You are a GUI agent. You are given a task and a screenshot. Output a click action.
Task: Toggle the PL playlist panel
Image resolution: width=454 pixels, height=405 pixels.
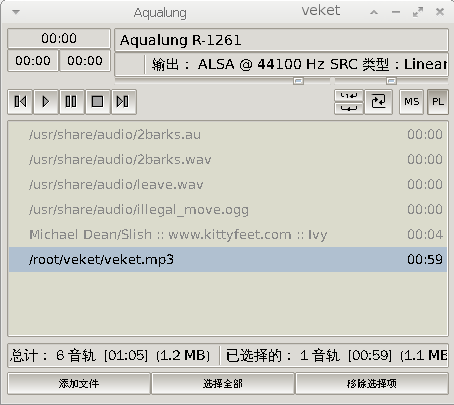(438, 102)
